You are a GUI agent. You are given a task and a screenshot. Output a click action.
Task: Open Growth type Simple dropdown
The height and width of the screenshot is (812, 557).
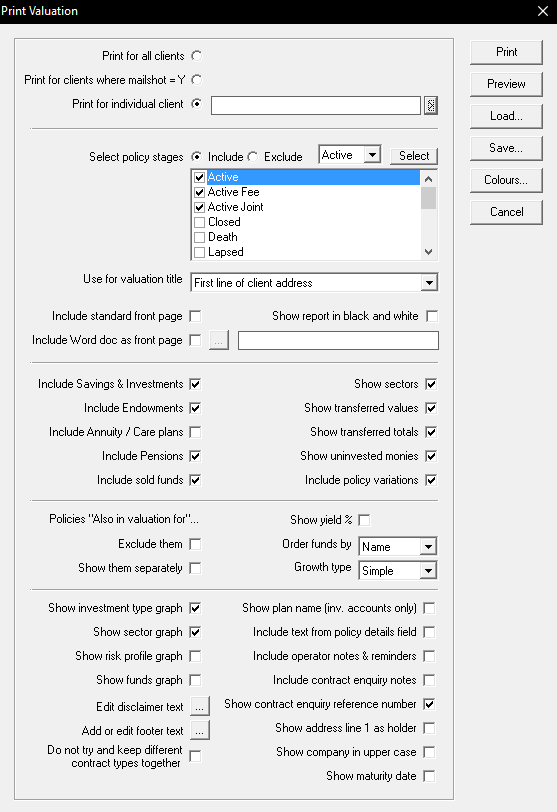428,571
